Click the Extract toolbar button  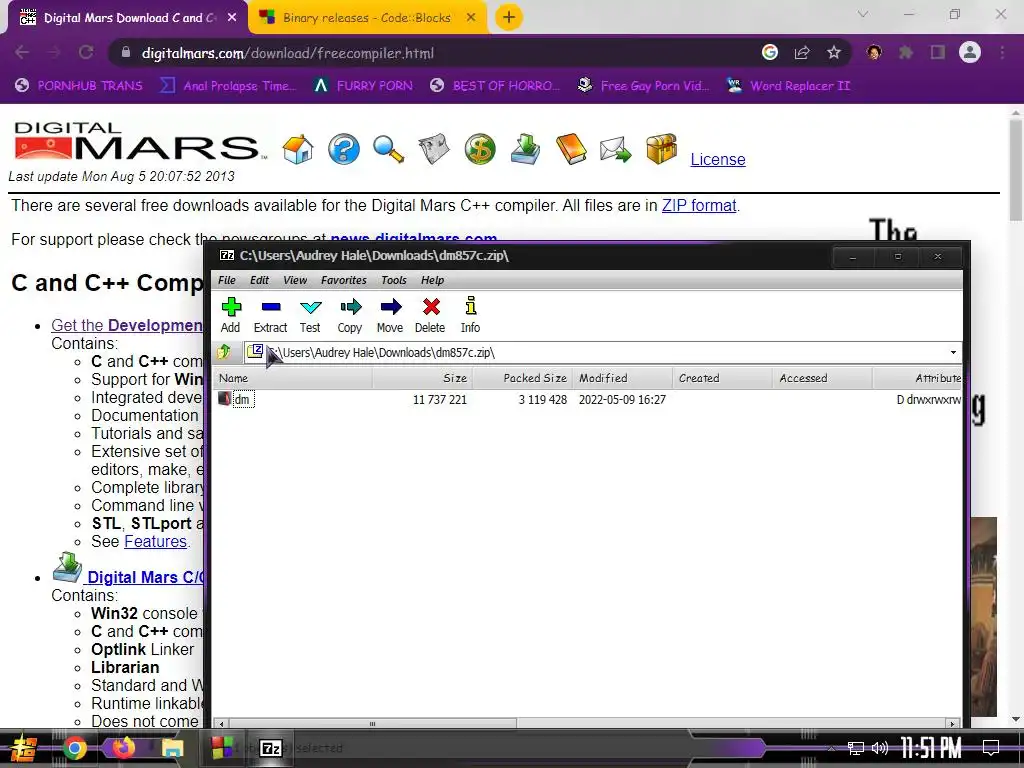(x=270, y=315)
